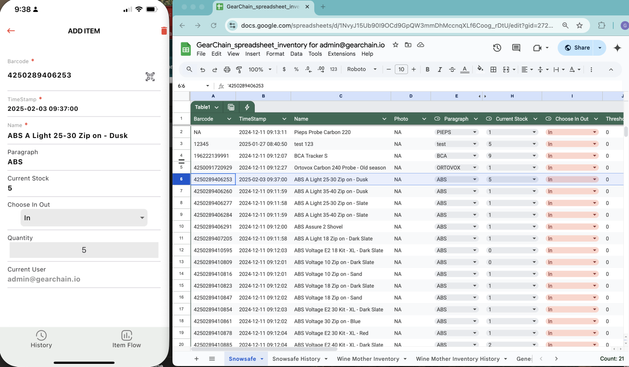The width and height of the screenshot is (629, 367).
Task: Open the Insert menu
Action: coord(252,54)
